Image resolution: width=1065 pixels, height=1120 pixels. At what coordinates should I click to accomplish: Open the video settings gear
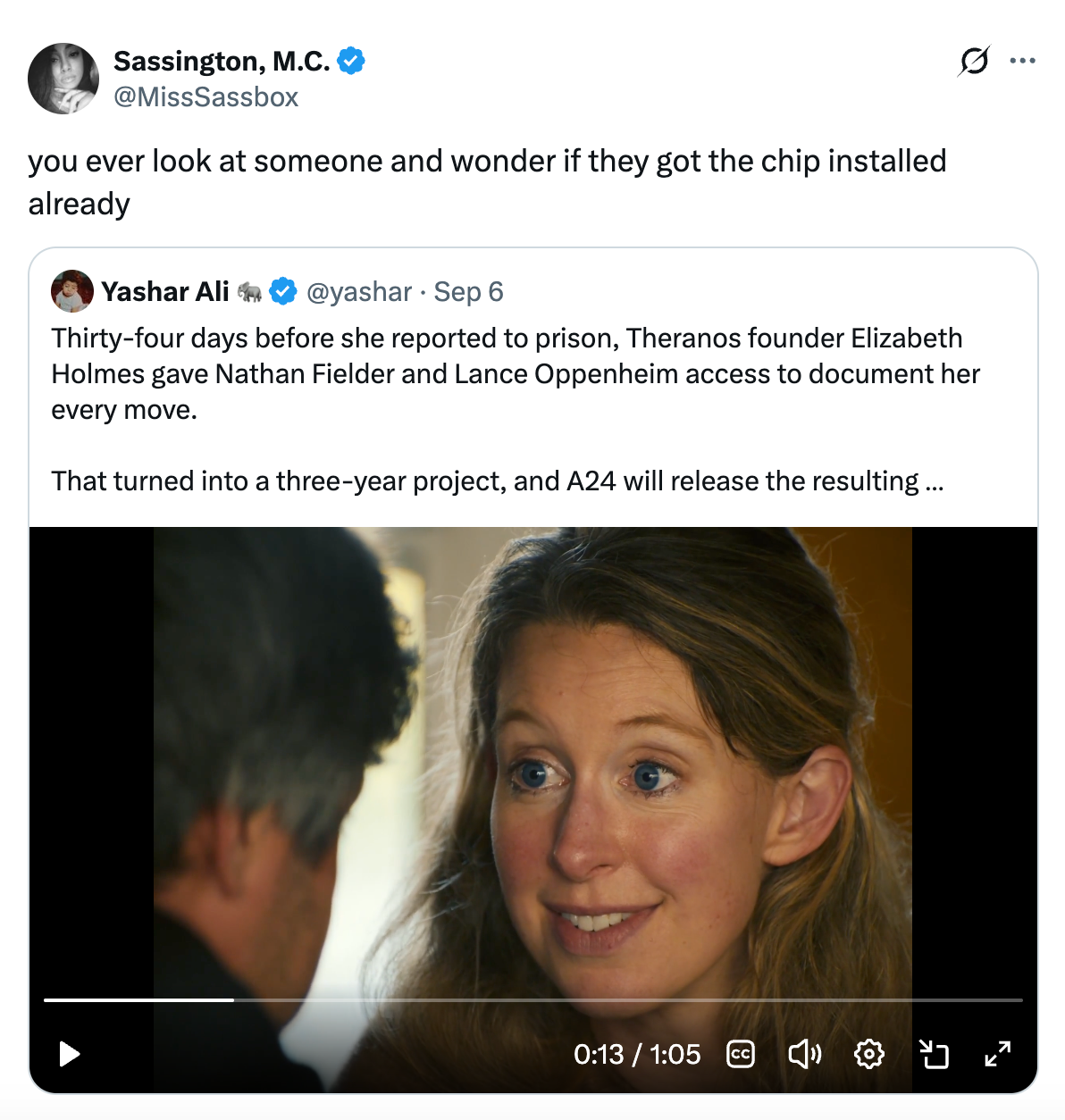[x=869, y=1054]
